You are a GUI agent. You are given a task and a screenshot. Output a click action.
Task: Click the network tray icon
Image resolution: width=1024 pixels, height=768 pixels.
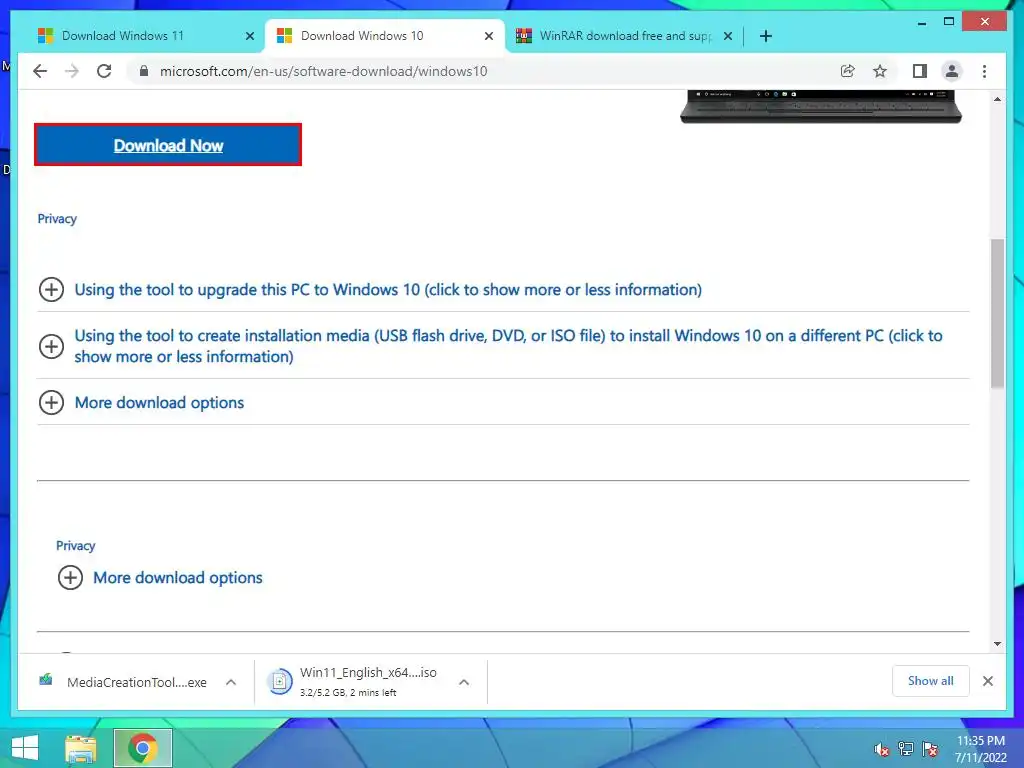coord(906,748)
